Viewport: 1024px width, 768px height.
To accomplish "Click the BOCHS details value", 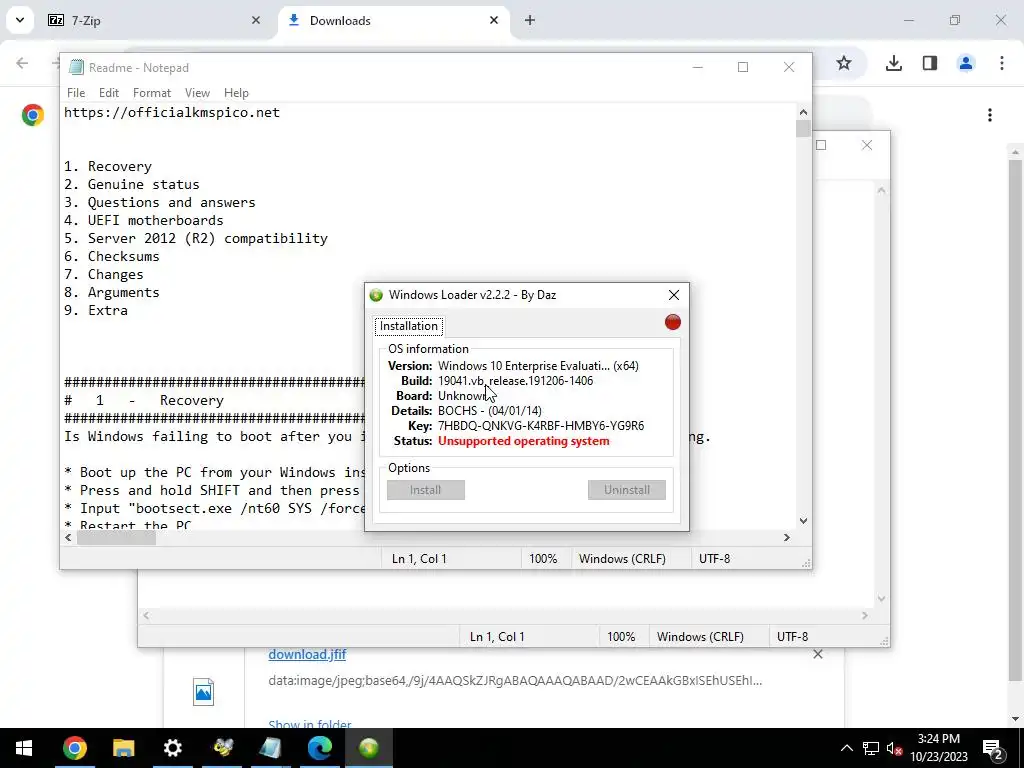I will coord(490,411).
